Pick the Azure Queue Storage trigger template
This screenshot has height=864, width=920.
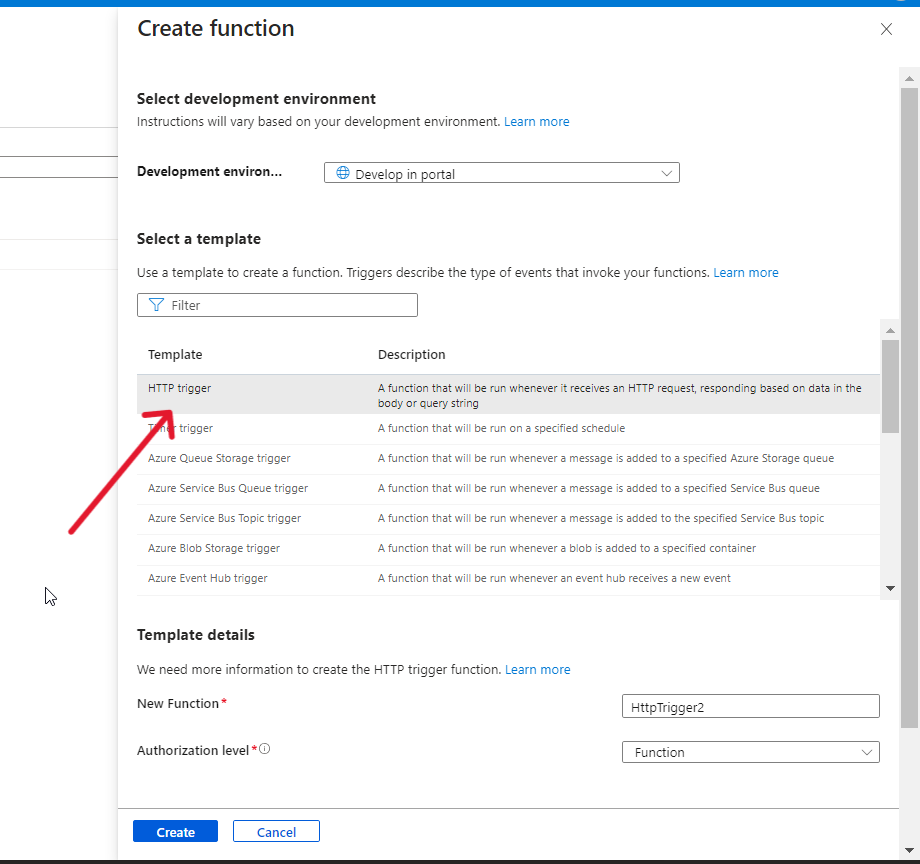click(219, 458)
